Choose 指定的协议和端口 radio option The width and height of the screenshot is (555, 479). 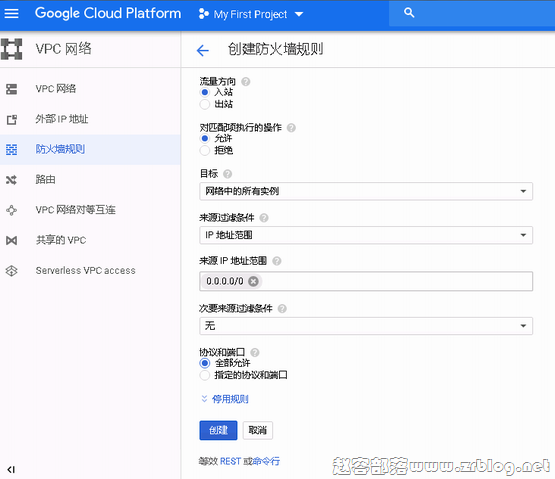tap(205, 375)
